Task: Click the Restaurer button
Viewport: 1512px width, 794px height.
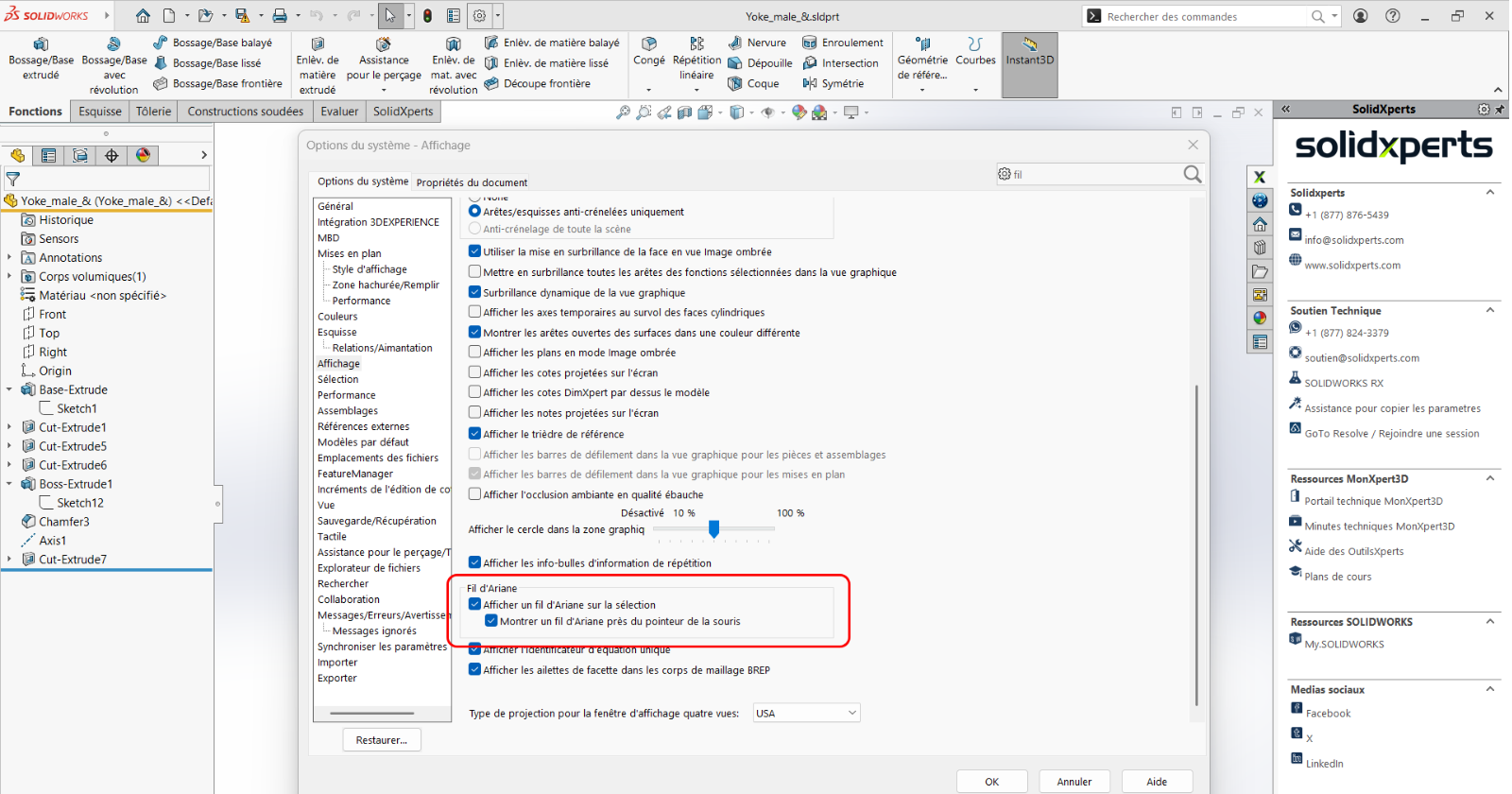Action: point(382,740)
